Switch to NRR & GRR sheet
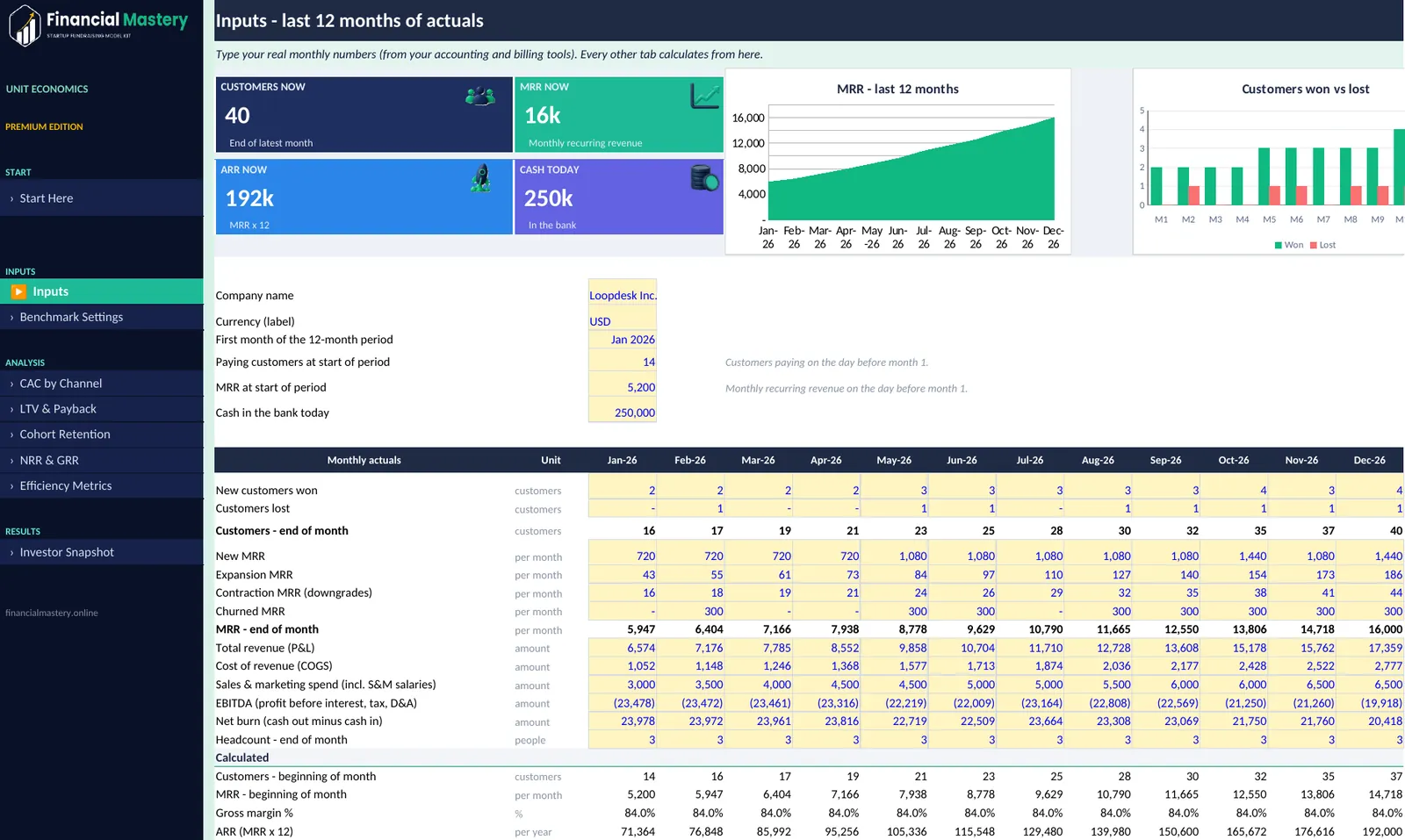The height and width of the screenshot is (840, 1405). tap(102, 460)
